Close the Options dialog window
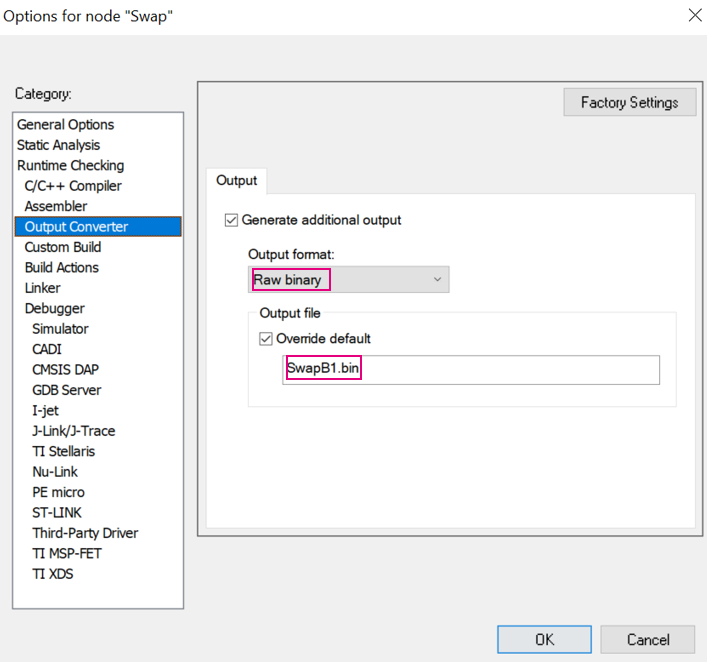This screenshot has width=707, height=662. click(695, 15)
